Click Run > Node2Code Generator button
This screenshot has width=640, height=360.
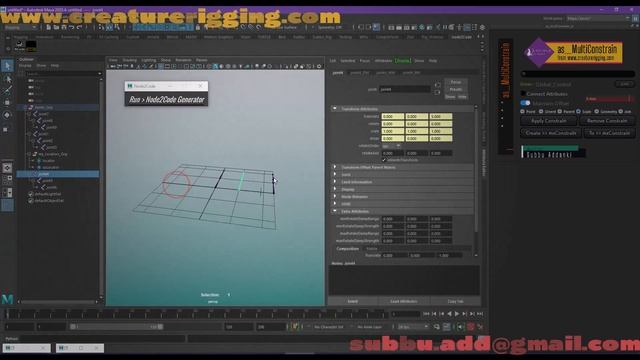click(167, 100)
